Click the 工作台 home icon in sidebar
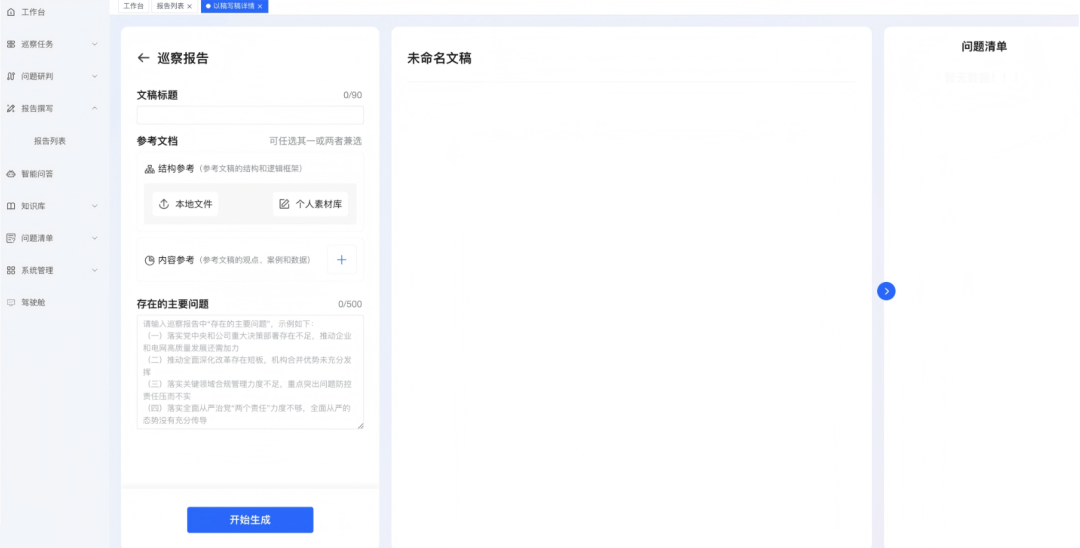Image resolution: width=1080 pixels, height=548 pixels. tap(11, 12)
